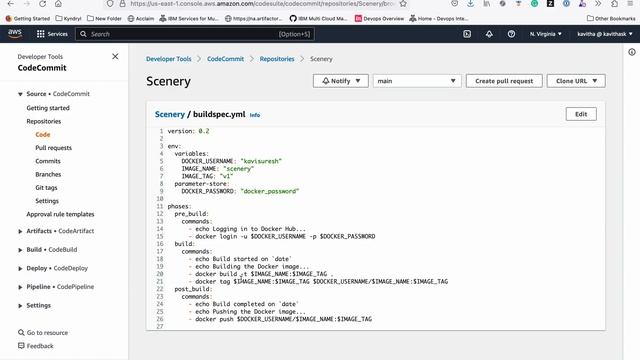Collapse the Source CodeCommit section
Viewport: 640px width, 360px height.
coord(20,94)
